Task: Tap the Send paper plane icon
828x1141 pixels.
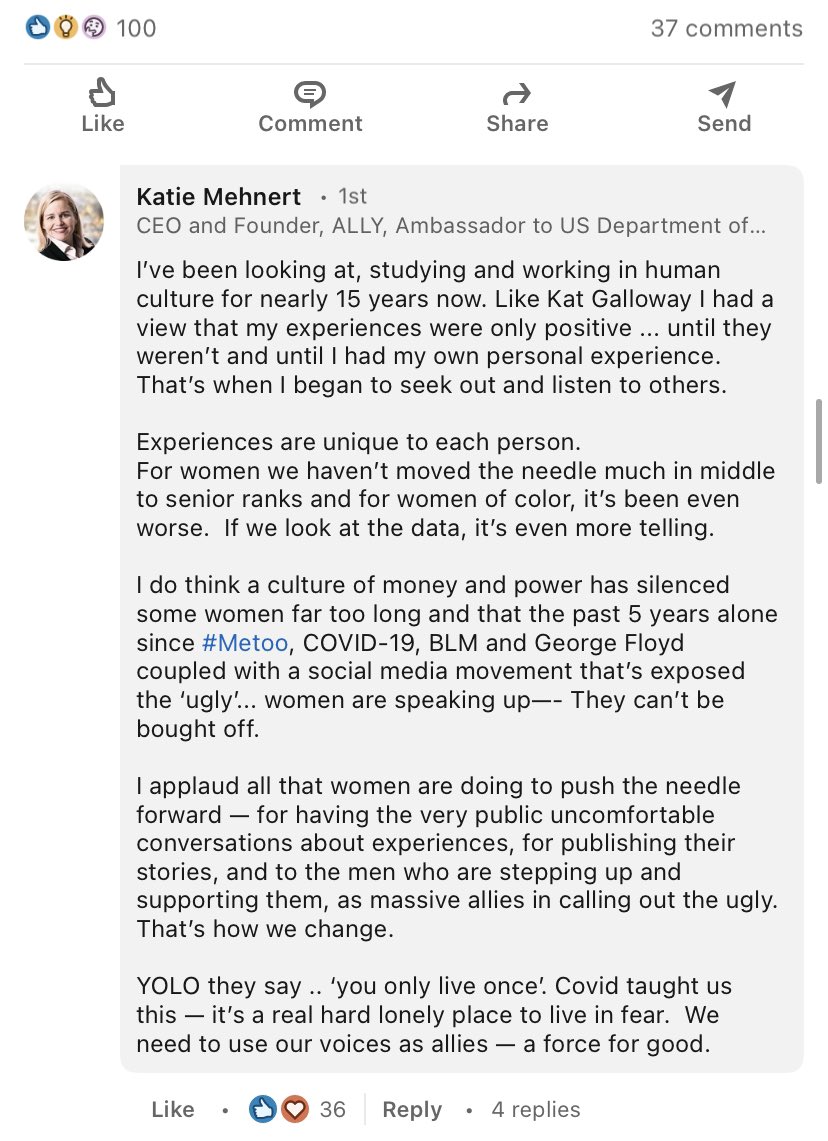Action: click(722, 93)
